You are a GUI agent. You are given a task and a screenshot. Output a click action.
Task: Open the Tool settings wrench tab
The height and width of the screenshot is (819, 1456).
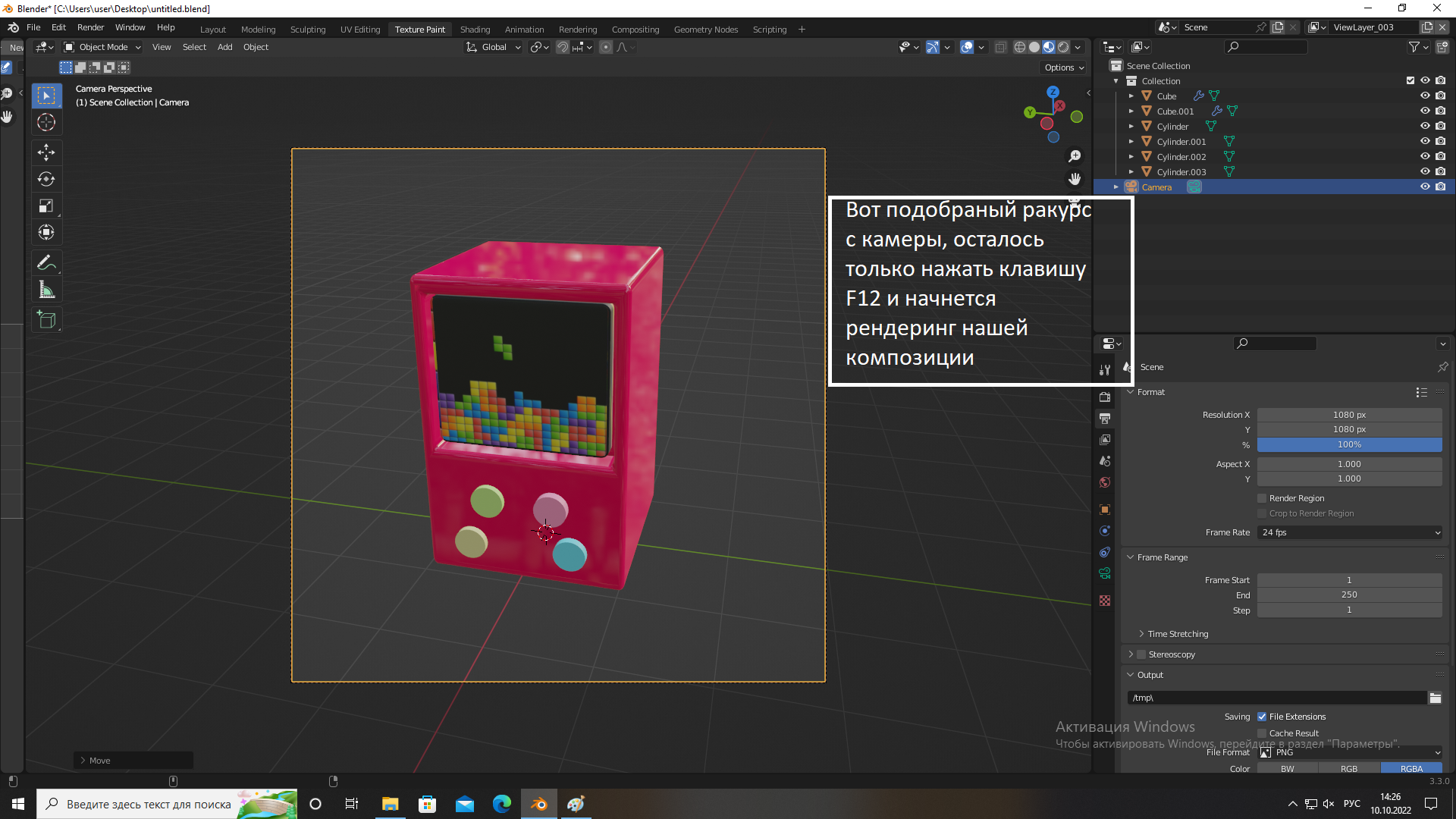click(x=1105, y=369)
